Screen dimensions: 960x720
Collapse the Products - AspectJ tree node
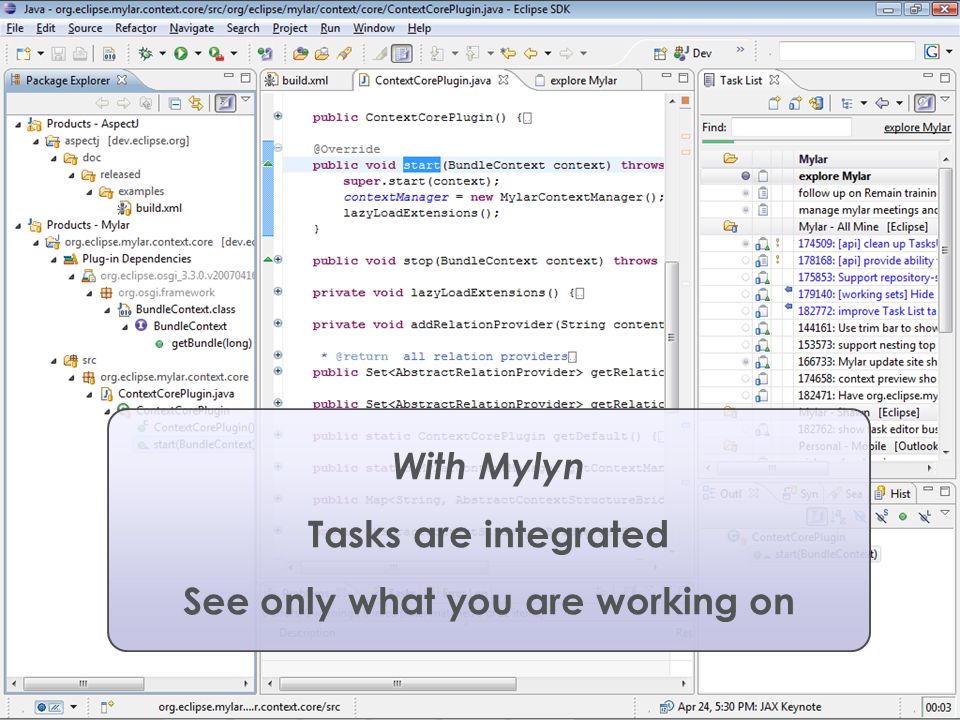(x=18, y=124)
